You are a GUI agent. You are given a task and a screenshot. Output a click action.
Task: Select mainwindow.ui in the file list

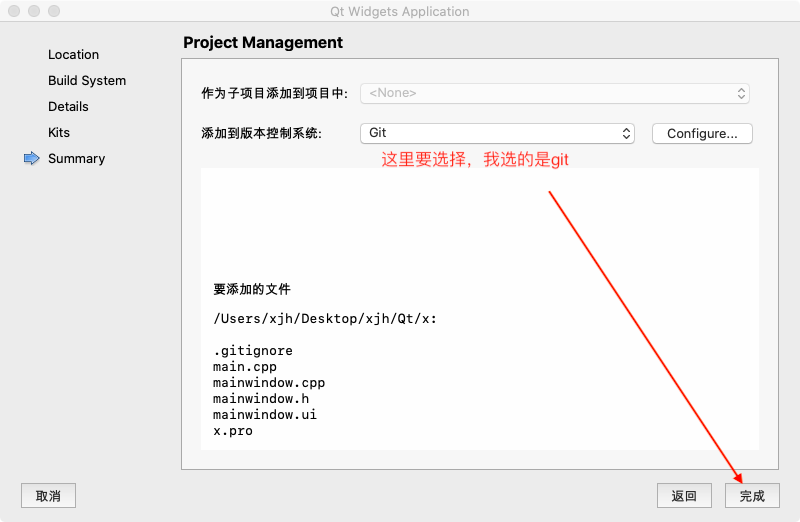265,415
